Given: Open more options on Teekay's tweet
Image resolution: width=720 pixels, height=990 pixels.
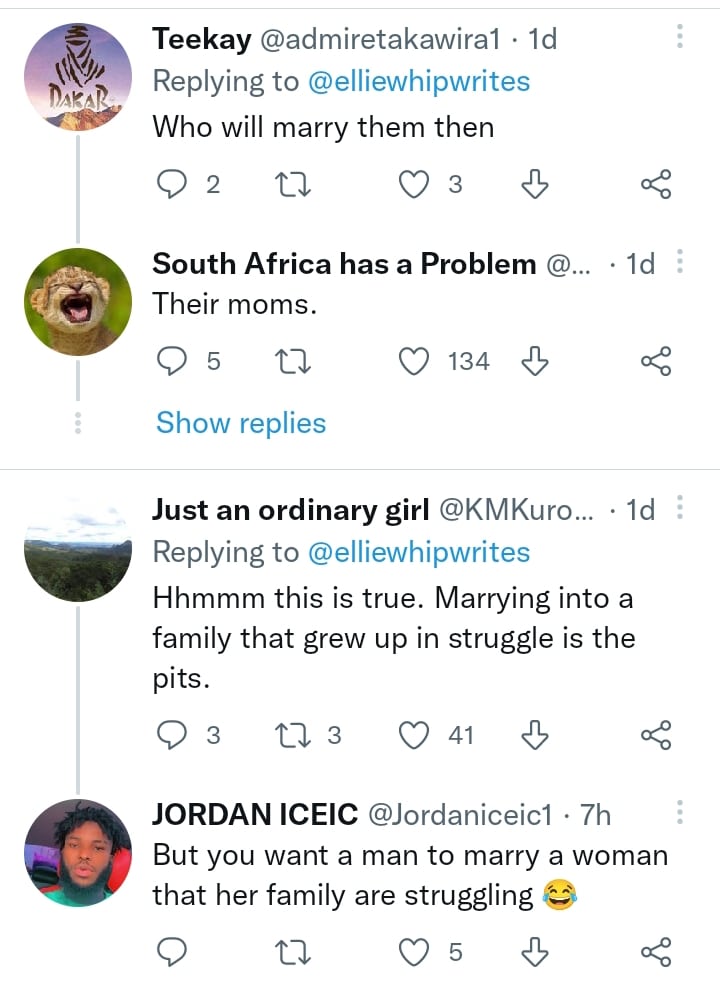Looking at the screenshot, I should coord(680,38).
